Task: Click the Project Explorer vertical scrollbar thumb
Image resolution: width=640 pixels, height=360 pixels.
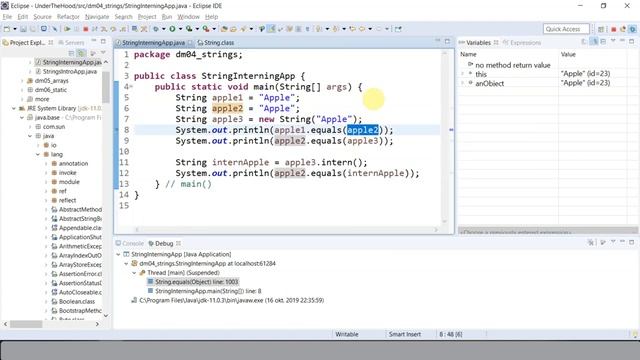Action: (106, 87)
